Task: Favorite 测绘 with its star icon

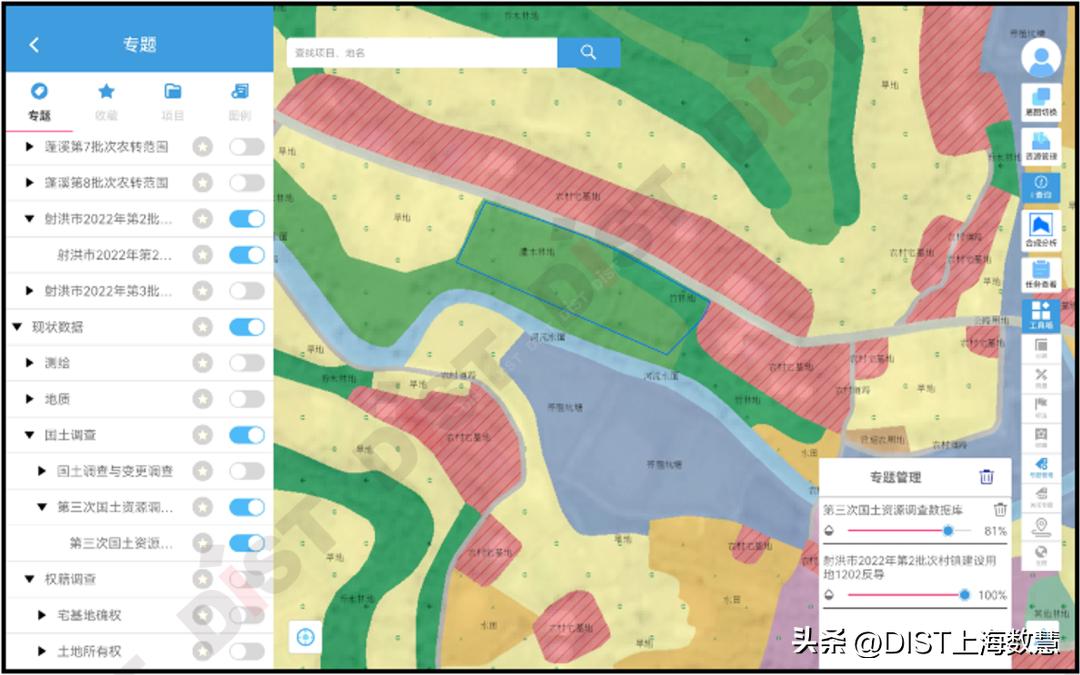Action: (202, 363)
